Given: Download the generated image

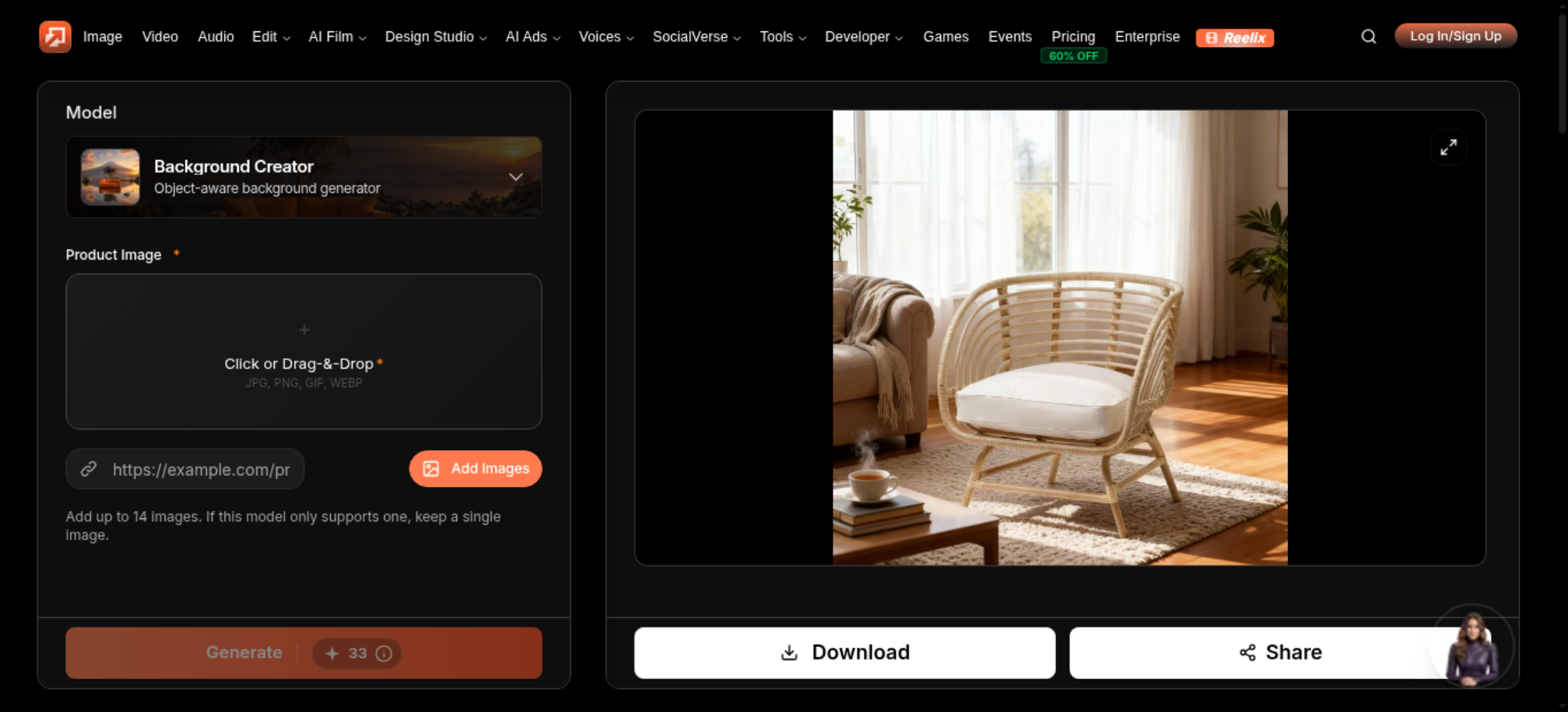Looking at the screenshot, I should (x=845, y=653).
